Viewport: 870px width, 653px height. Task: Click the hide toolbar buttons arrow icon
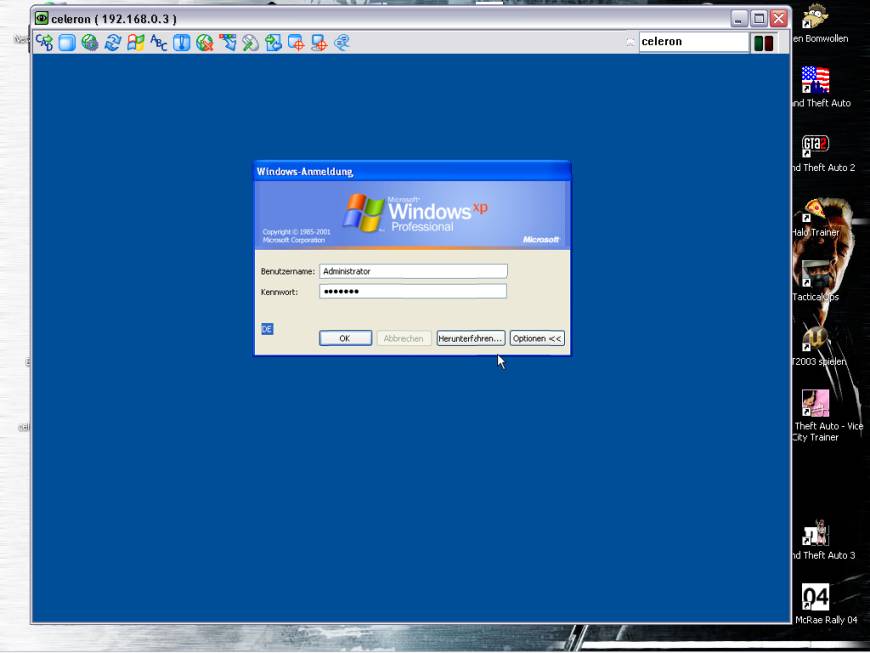tap(227, 42)
